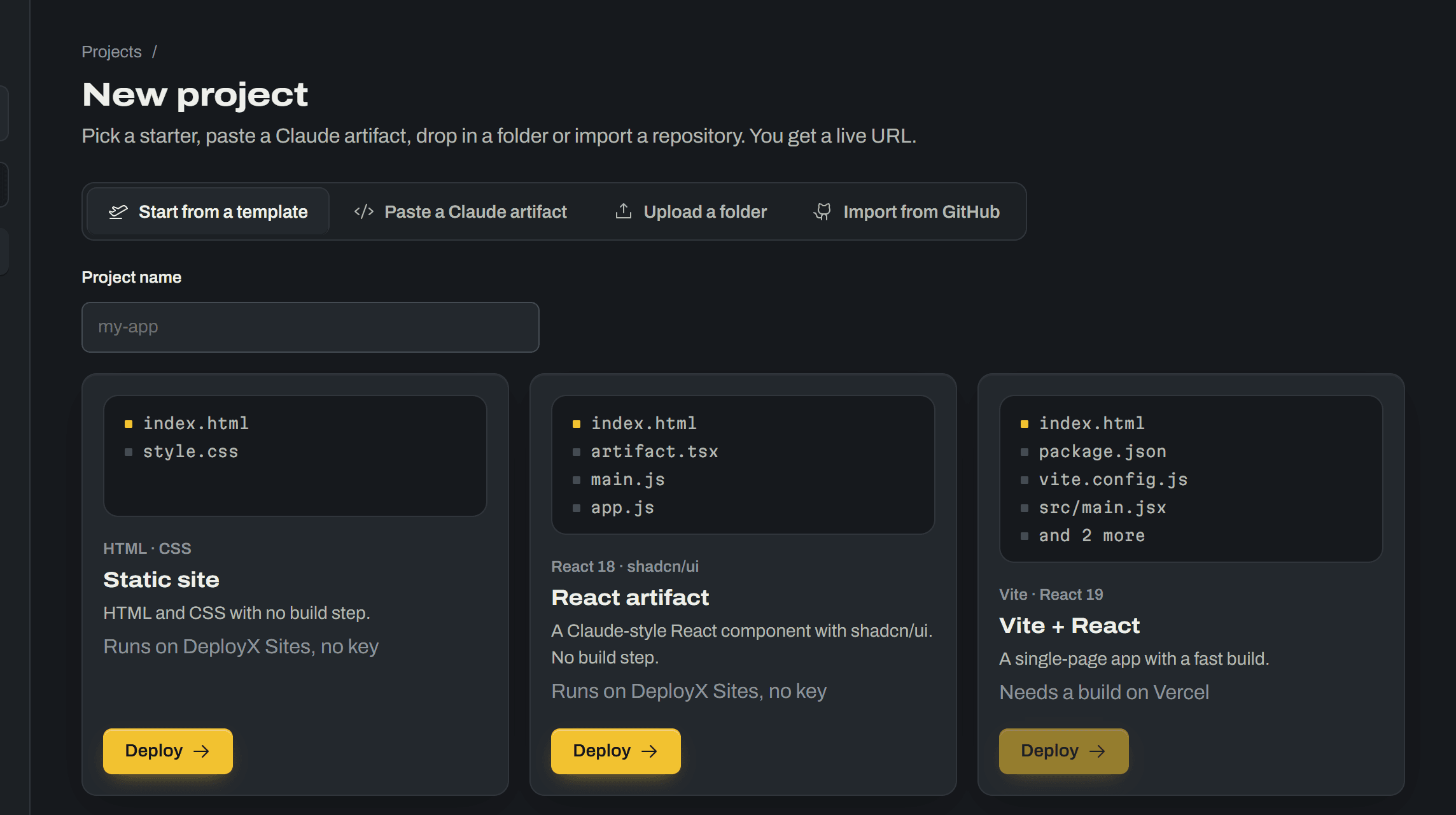
Task: Click the 'Vite · React 19' tag label
Action: [1051, 594]
